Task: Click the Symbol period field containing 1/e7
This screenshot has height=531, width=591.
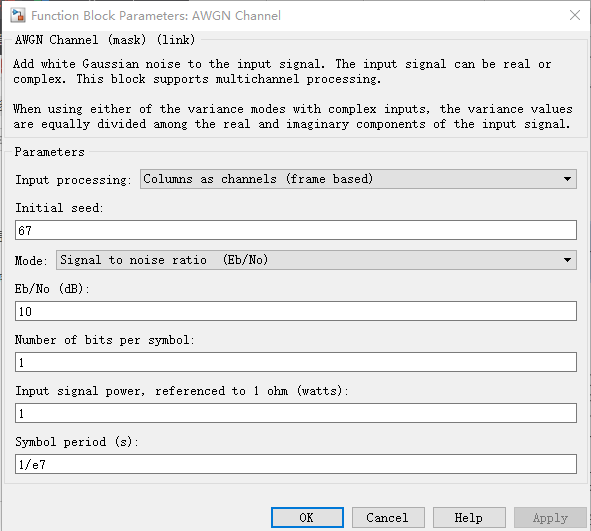Action: (296, 464)
